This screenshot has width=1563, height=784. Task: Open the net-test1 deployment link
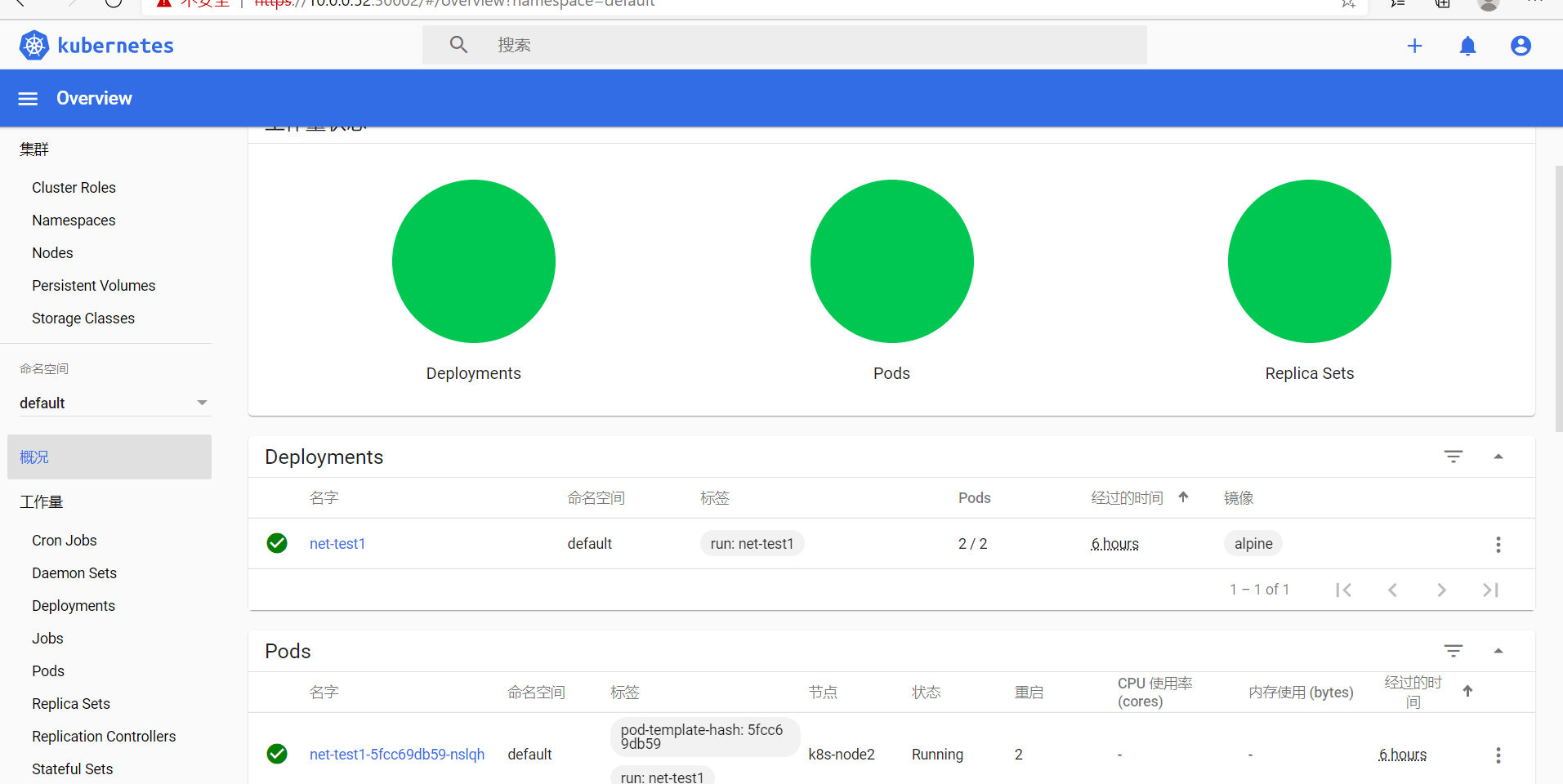337,544
